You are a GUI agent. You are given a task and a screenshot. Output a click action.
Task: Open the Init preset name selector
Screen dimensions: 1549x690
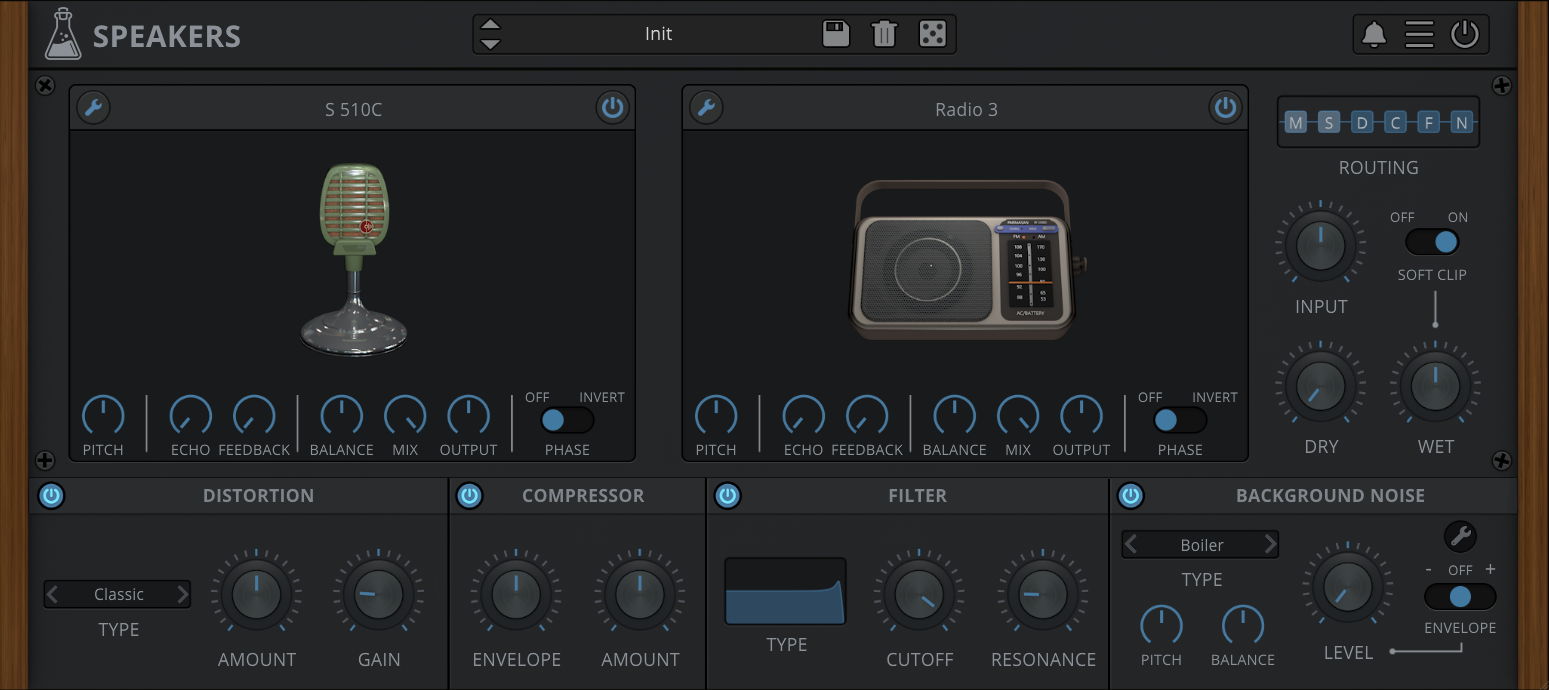pos(658,34)
